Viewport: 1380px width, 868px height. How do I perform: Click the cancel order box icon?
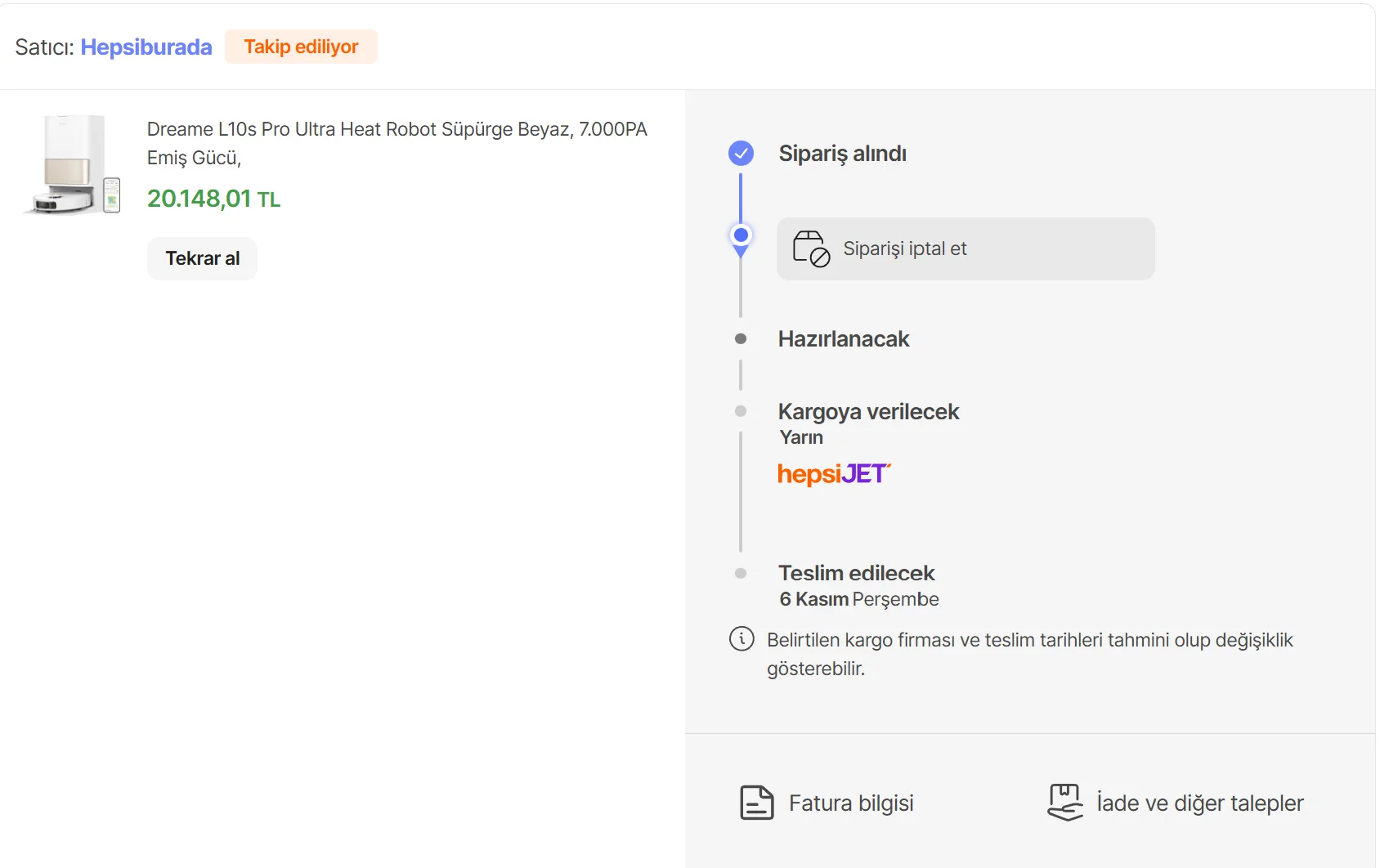pos(811,248)
